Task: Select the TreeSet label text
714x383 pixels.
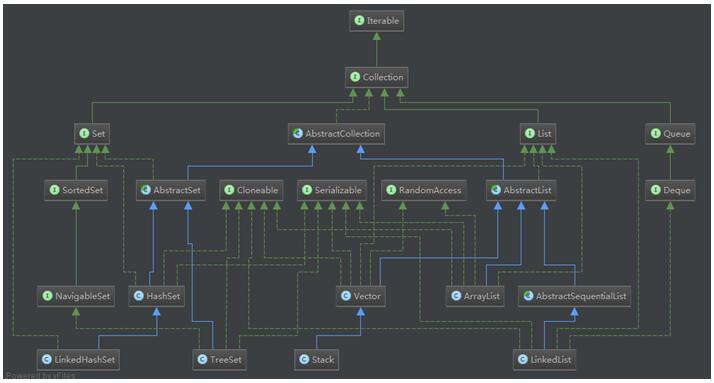Action: coord(226,359)
